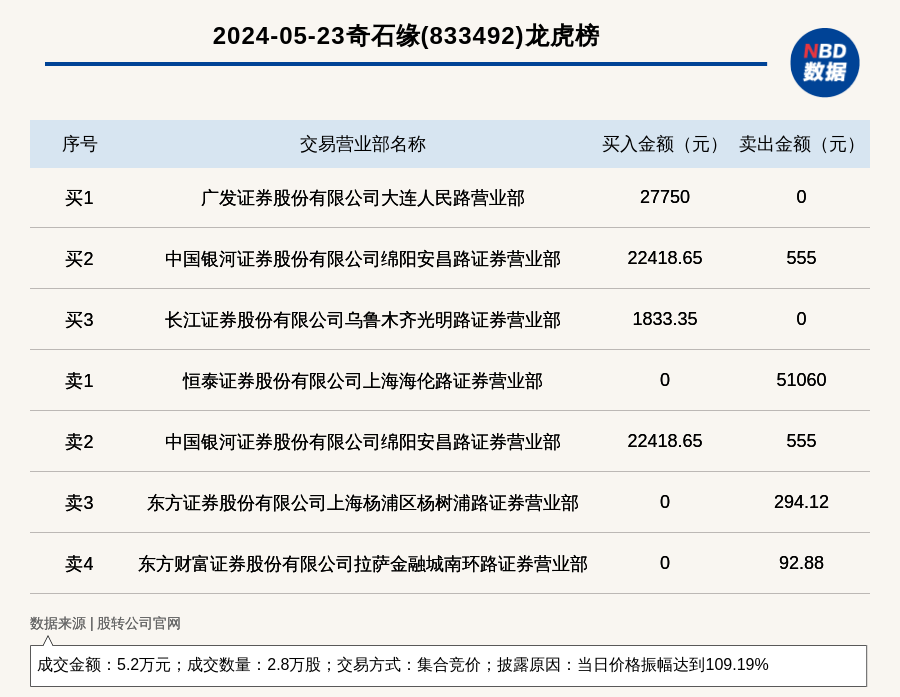Select 东方财富证券股份有限公司拉萨金融城南环路证券营业部
The image size is (900, 697).
362,564
